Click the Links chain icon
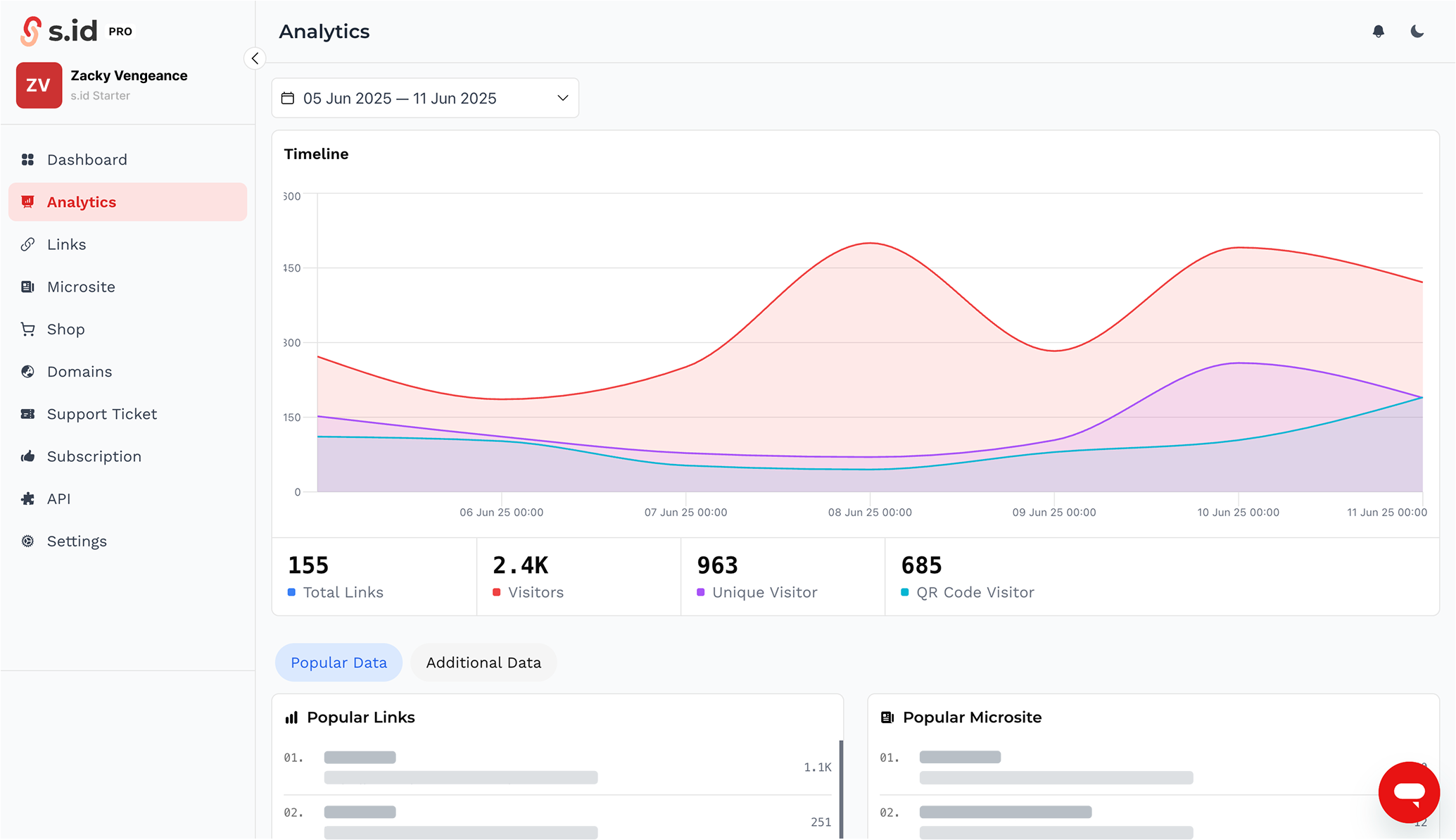Image resolution: width=1456 pixels, height=840 pixels. coord(28,244)
